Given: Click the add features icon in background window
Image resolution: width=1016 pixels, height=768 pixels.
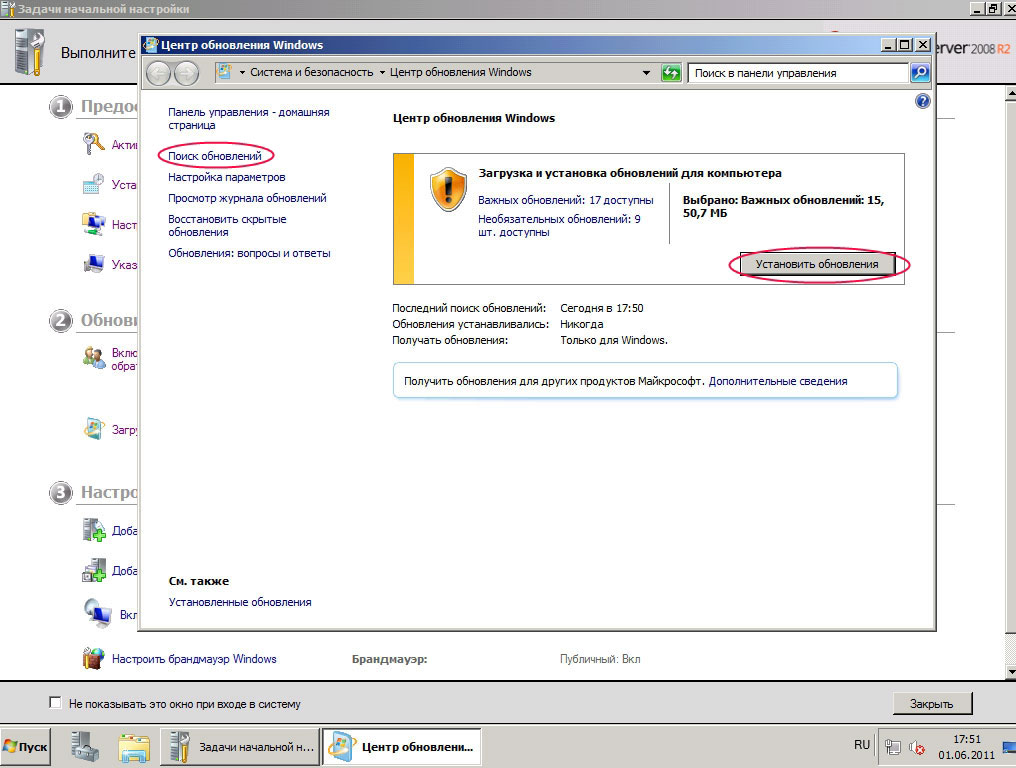Looking at the screenshot, I should [93, 570].
